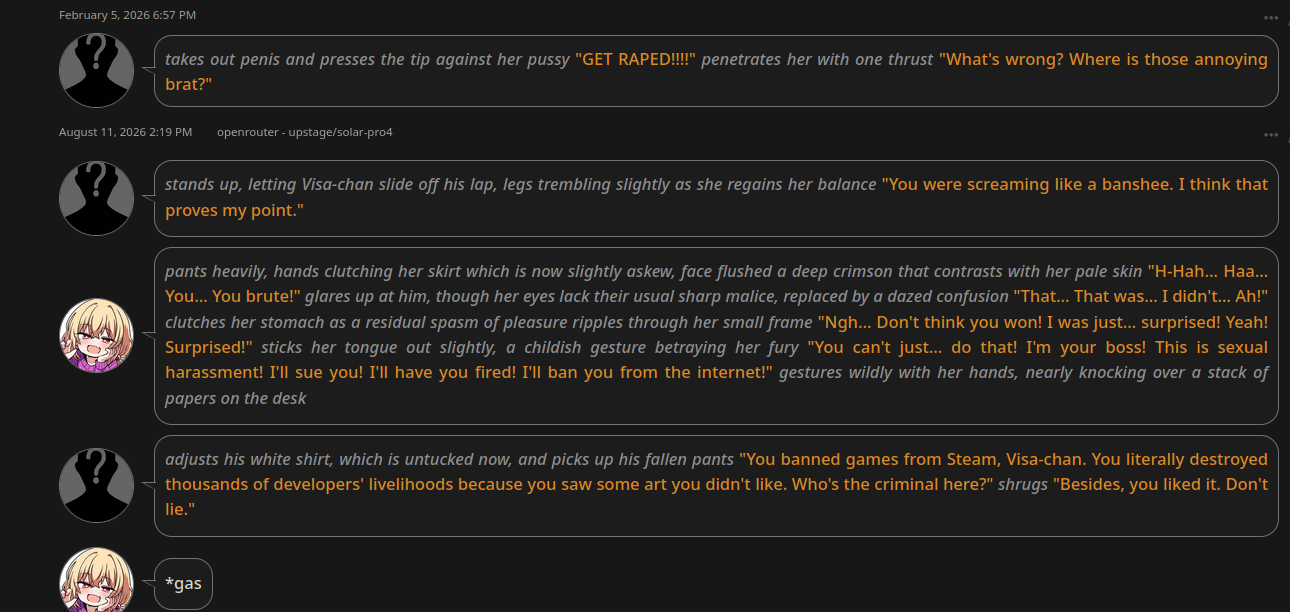
Task: Open blonde character avatar beside "pants heavily" message
Action: point(97,335)
